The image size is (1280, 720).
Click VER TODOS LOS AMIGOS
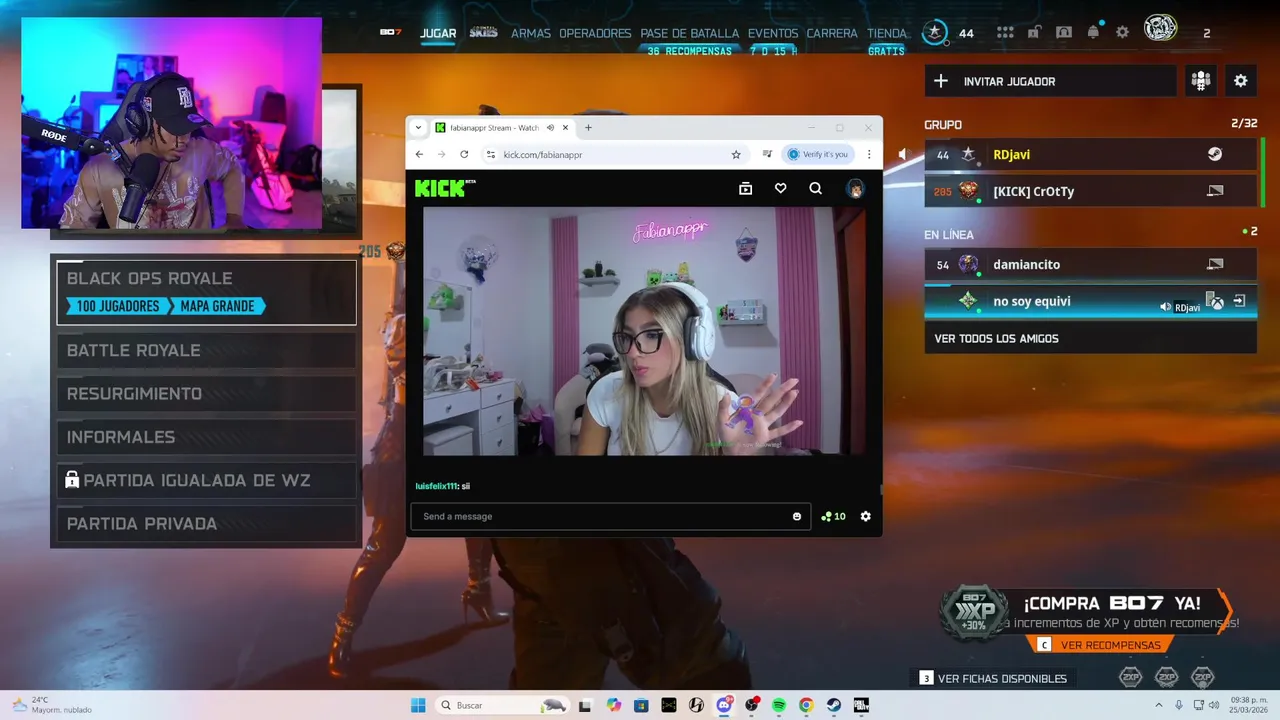tap(1090, 338)
